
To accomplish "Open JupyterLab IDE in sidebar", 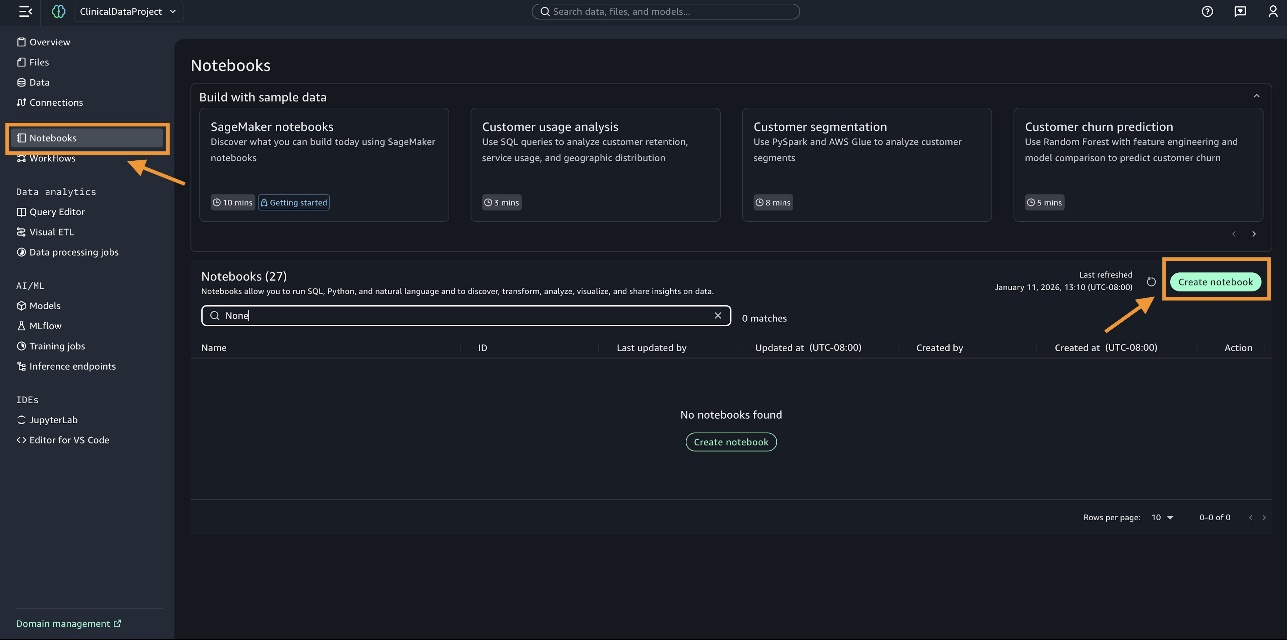I will click(53, 420).
